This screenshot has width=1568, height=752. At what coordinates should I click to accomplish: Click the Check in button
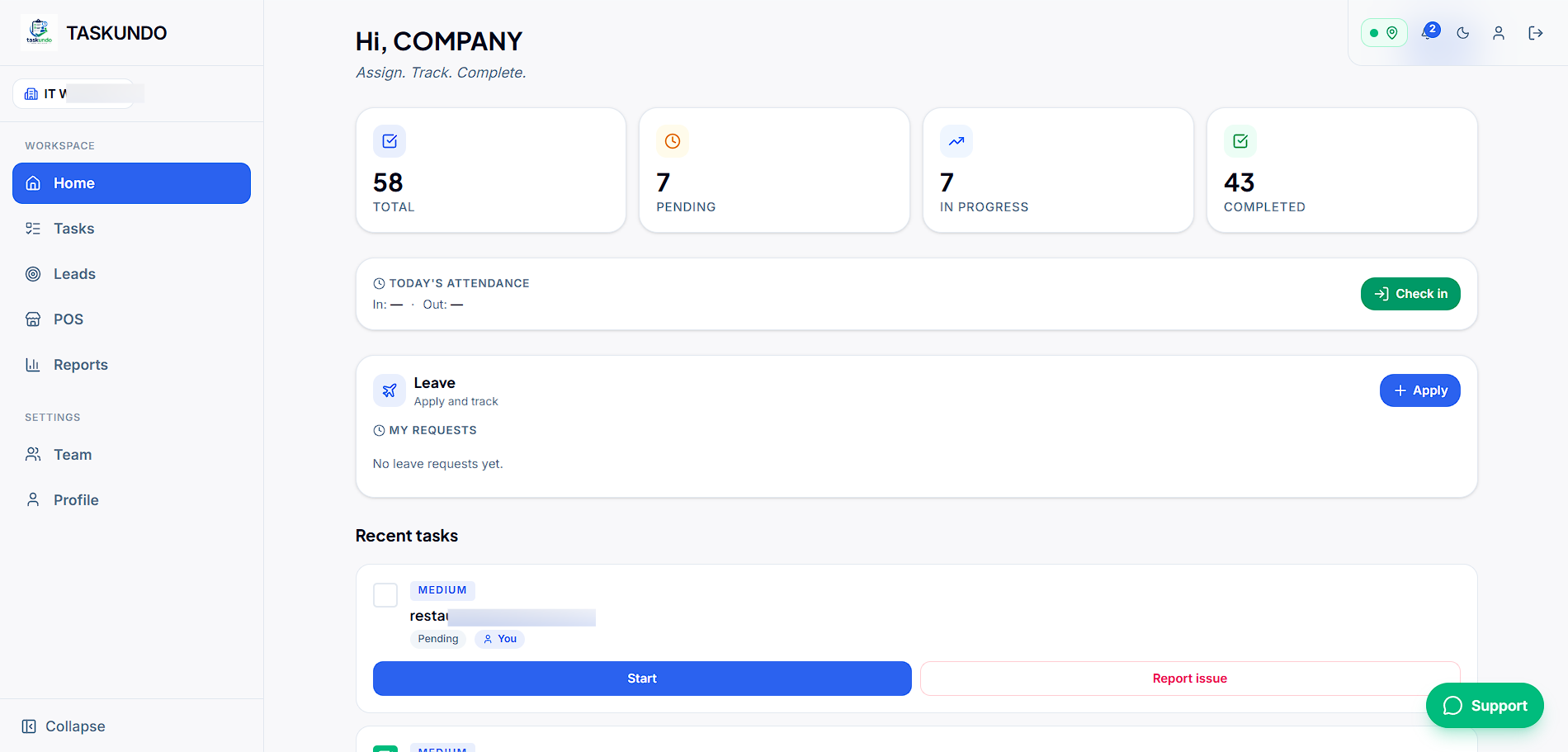click(x=1410, y=294)
